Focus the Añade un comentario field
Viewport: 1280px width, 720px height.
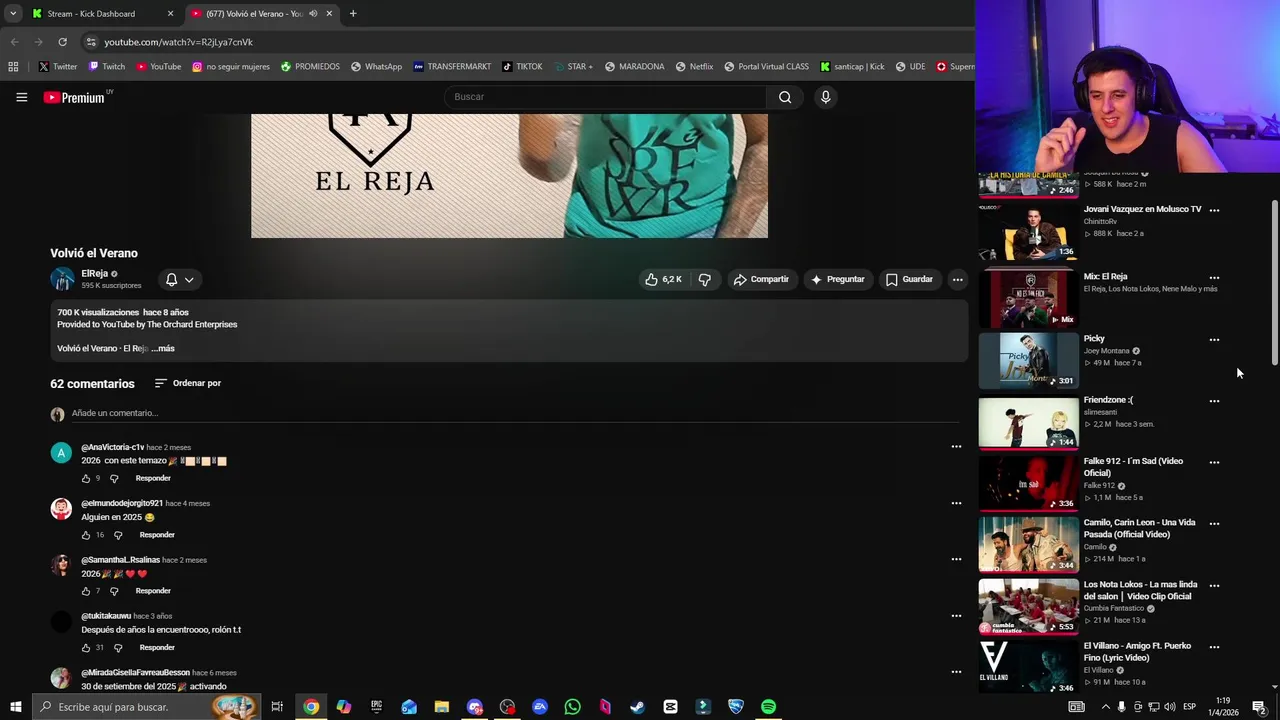(x=515, y=413)
